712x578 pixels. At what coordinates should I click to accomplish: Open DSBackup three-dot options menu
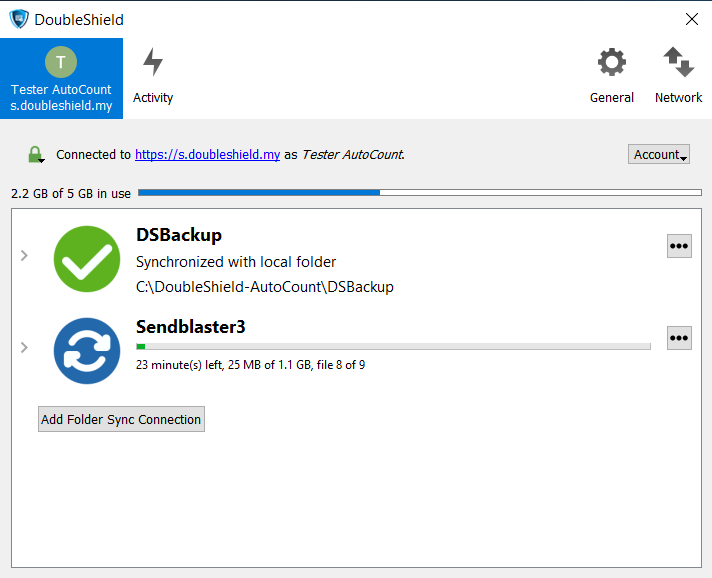[679, 246]
